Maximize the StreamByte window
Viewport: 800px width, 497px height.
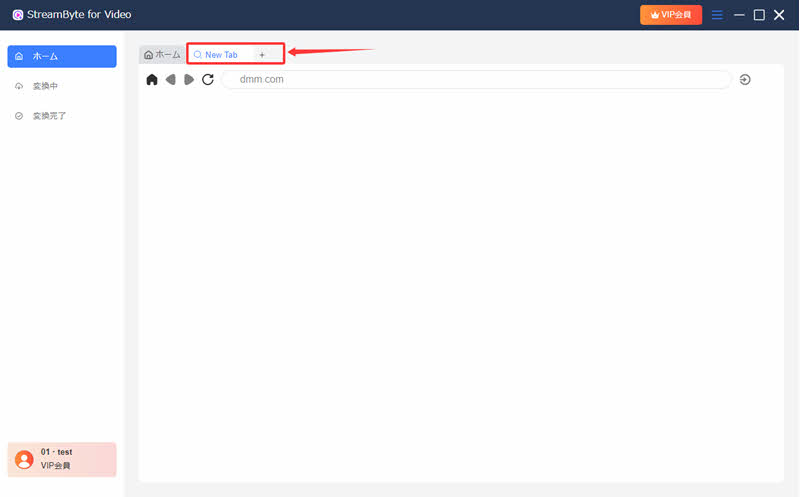pos(759,15)
